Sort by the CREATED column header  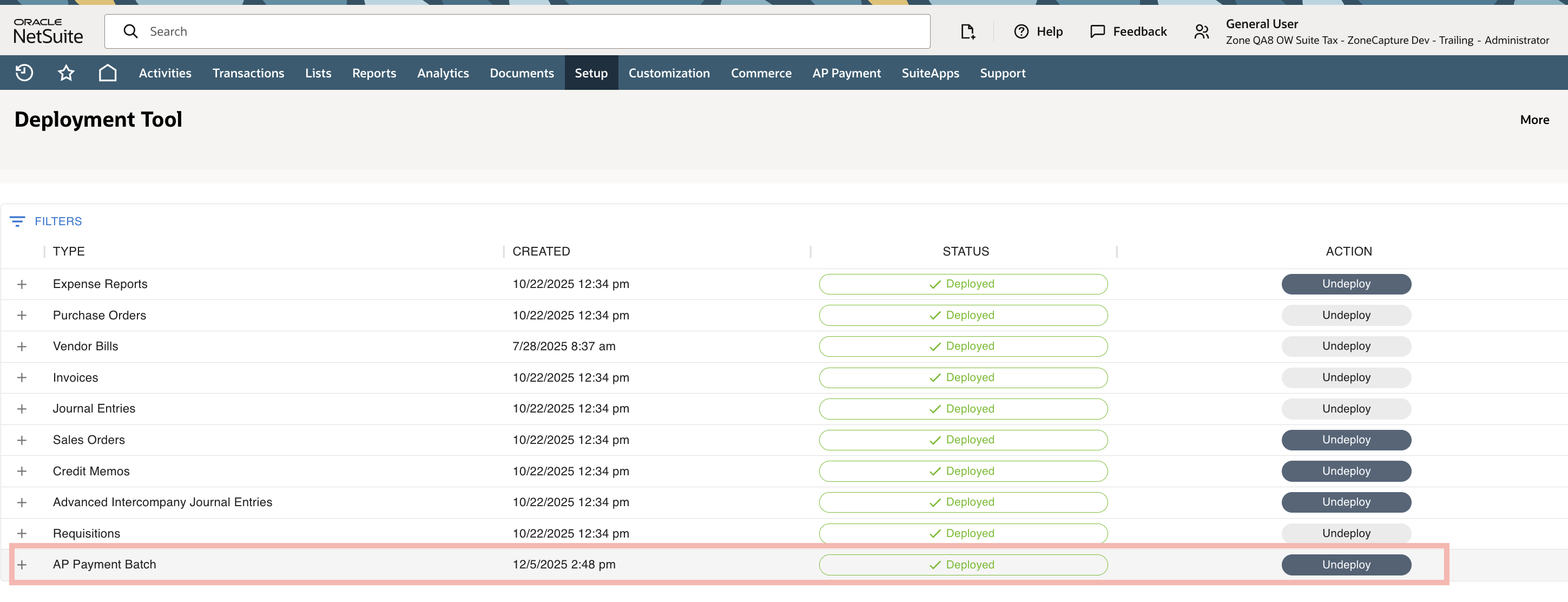pyautogui.click(x=541, y=252)
